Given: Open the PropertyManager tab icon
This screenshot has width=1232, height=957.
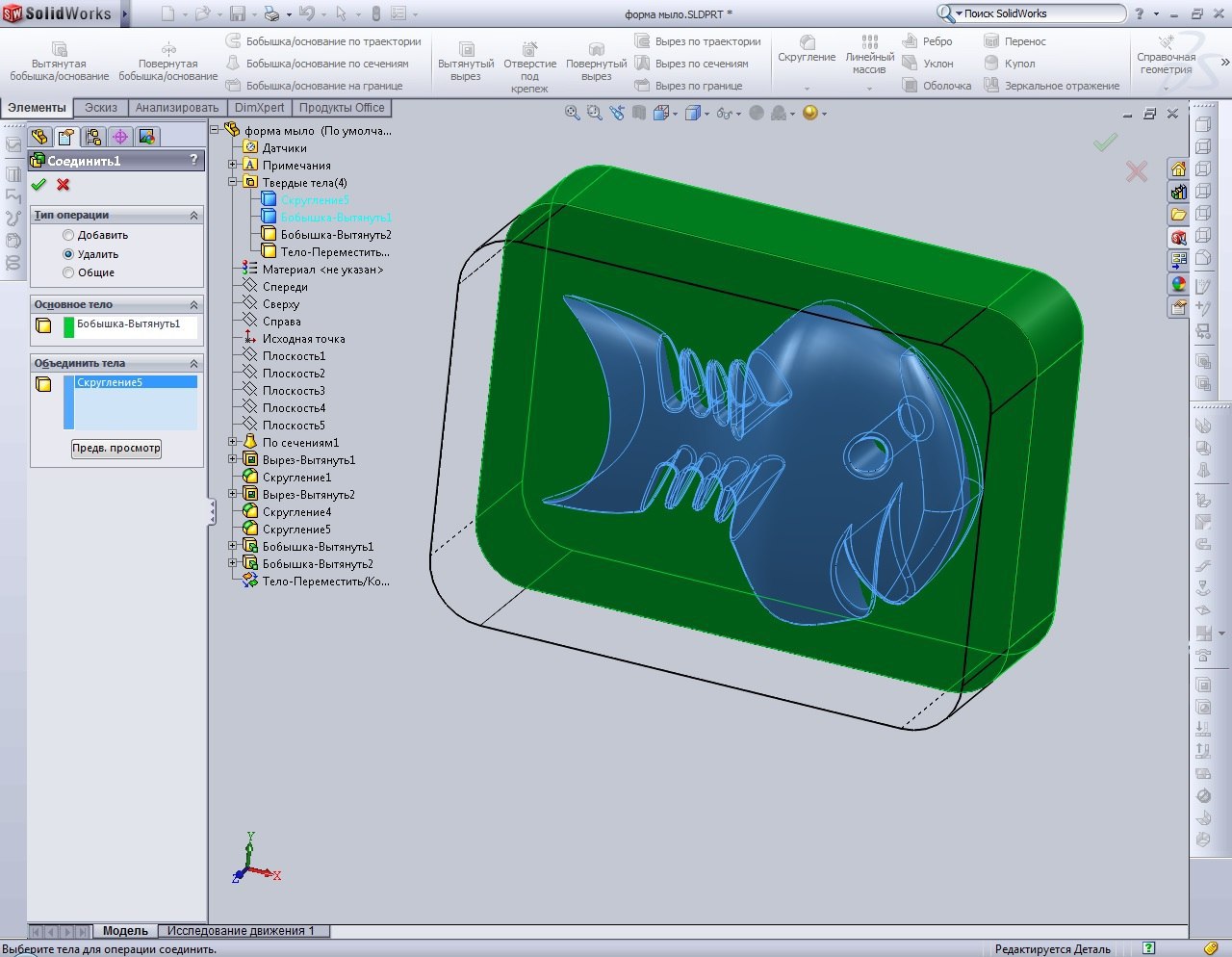Looking at the screenshot, I should coord(65,137).
